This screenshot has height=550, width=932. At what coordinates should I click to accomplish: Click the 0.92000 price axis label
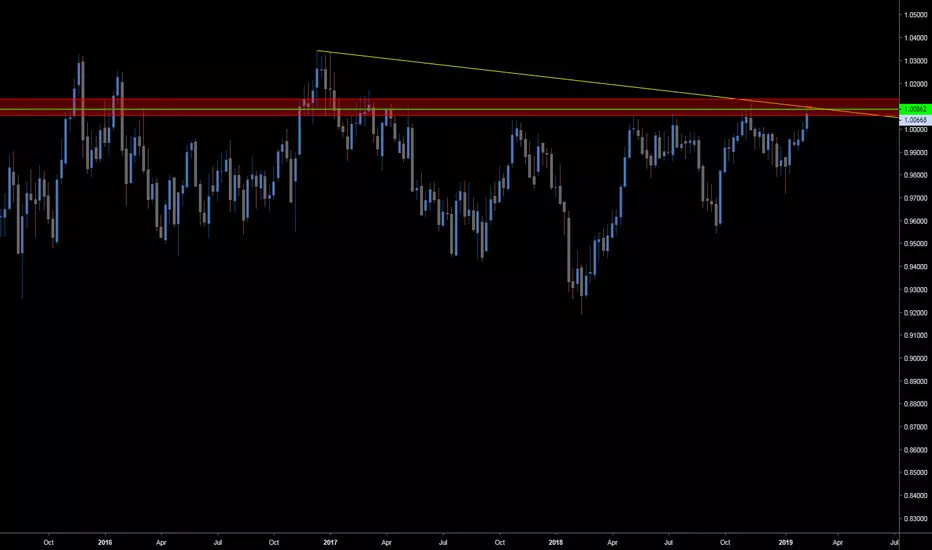tap(916, 313)
